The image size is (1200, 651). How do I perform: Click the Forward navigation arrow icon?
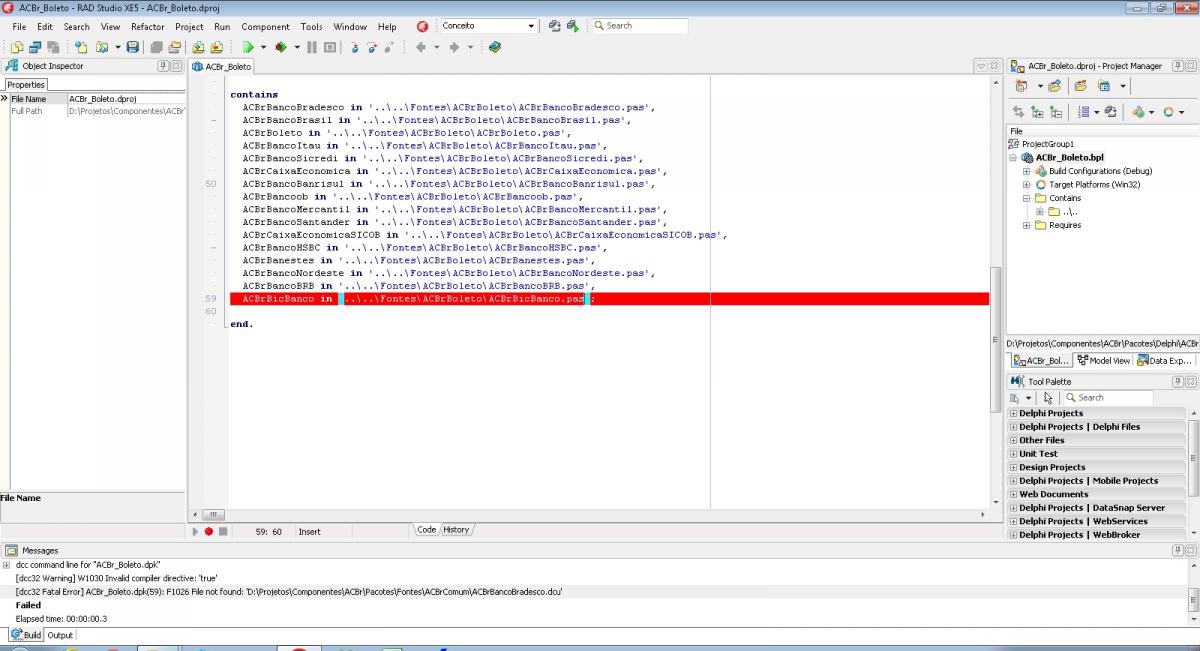tap(454, 47)
